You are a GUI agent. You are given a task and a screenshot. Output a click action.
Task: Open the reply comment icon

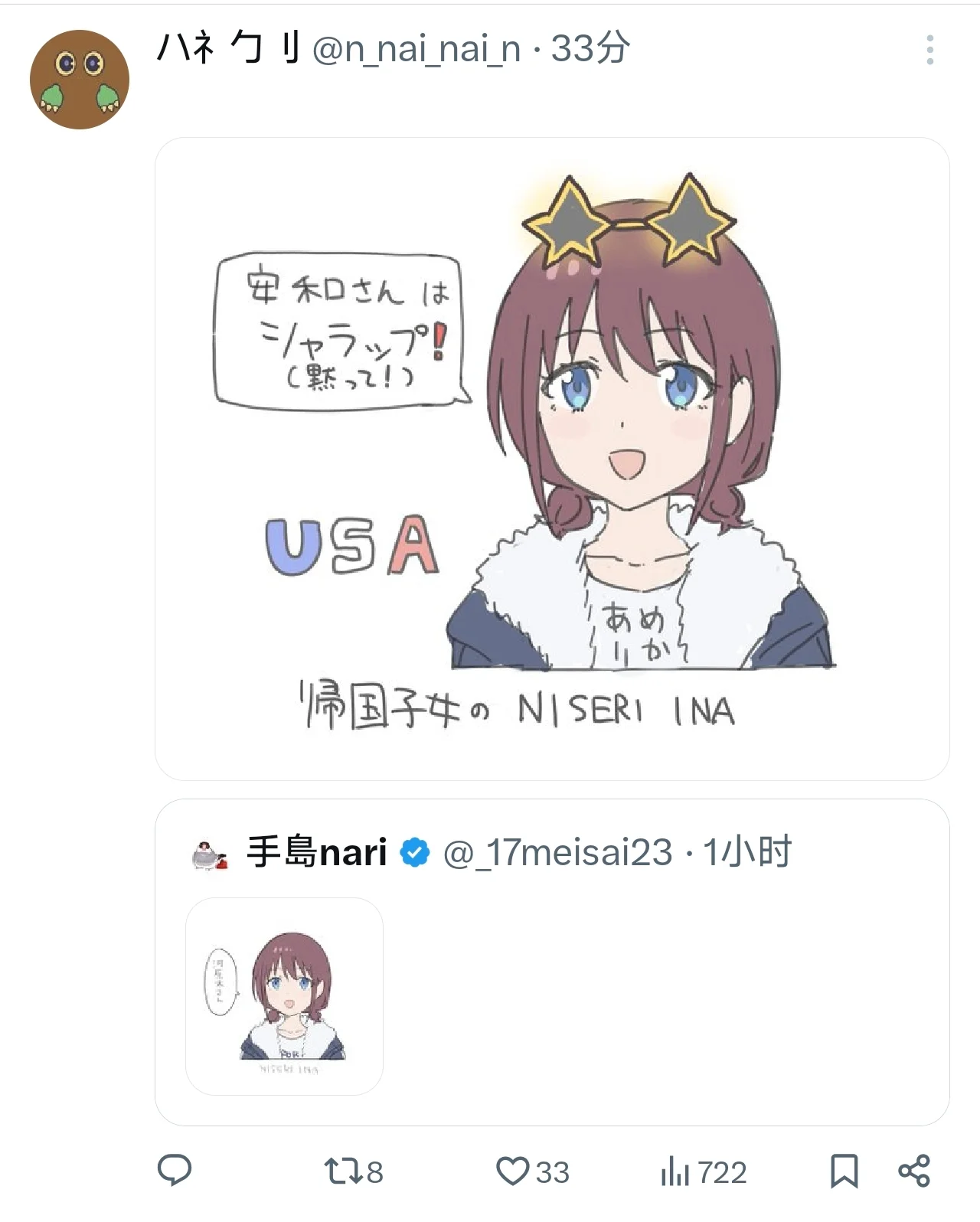coord(175,1171)
